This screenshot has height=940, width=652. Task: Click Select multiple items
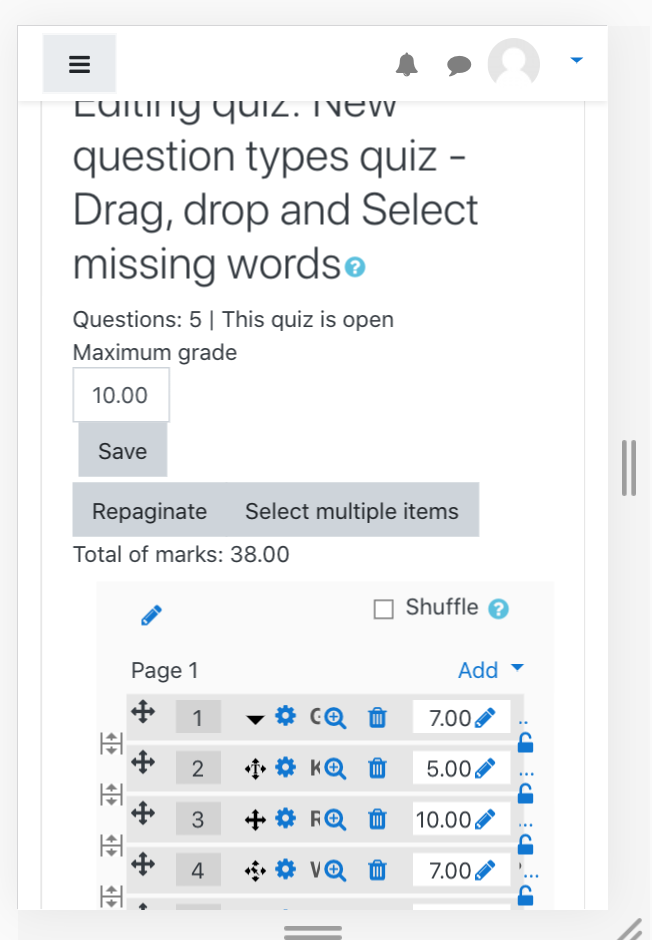[352, 511]
